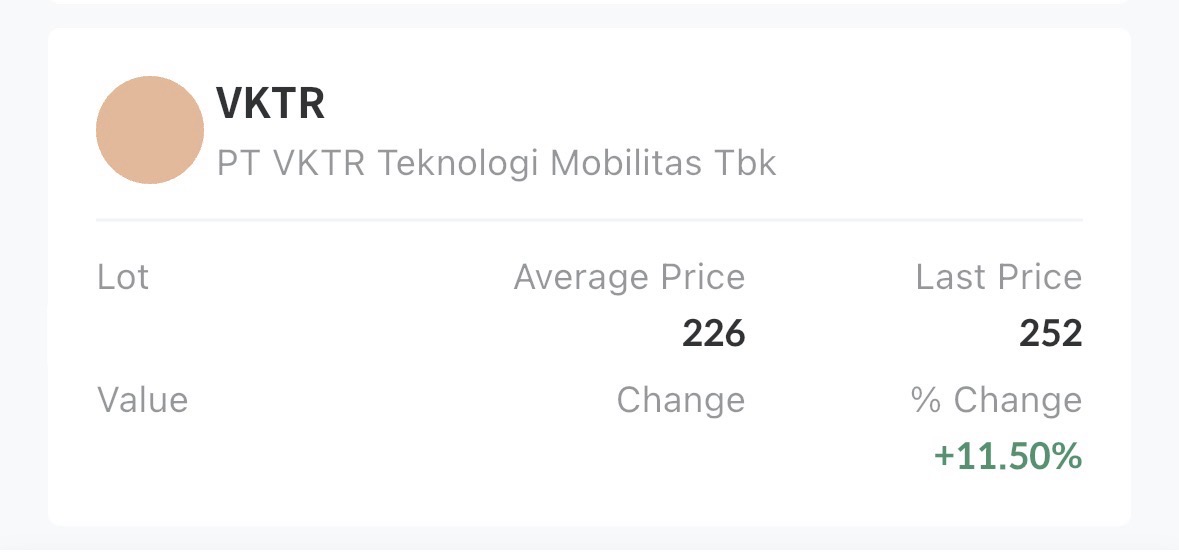Open the previous holding card above VKTR
Viewport: 1179px width, 556px height.
coord(589,2)
